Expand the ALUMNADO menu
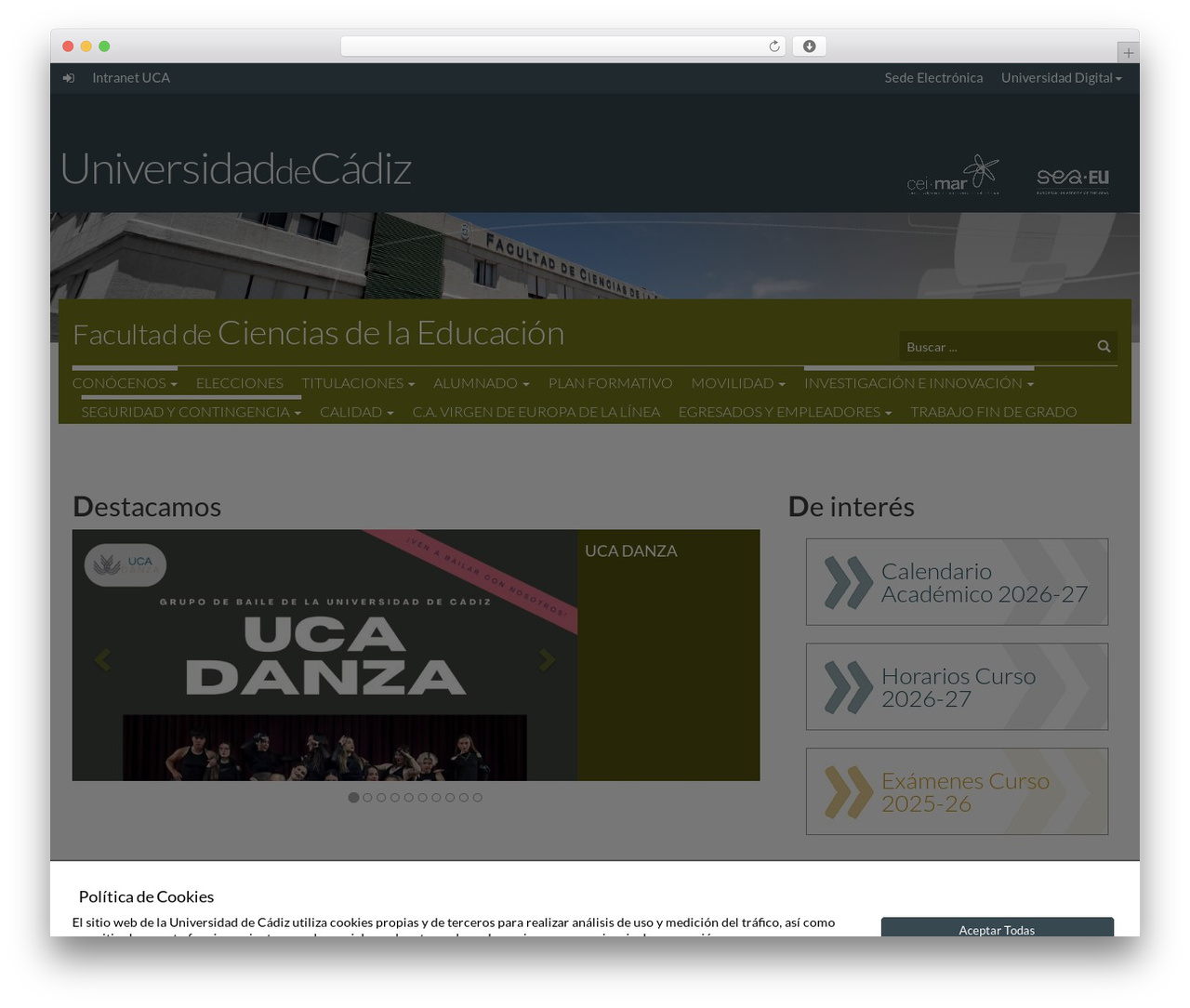 pos(482,383)
